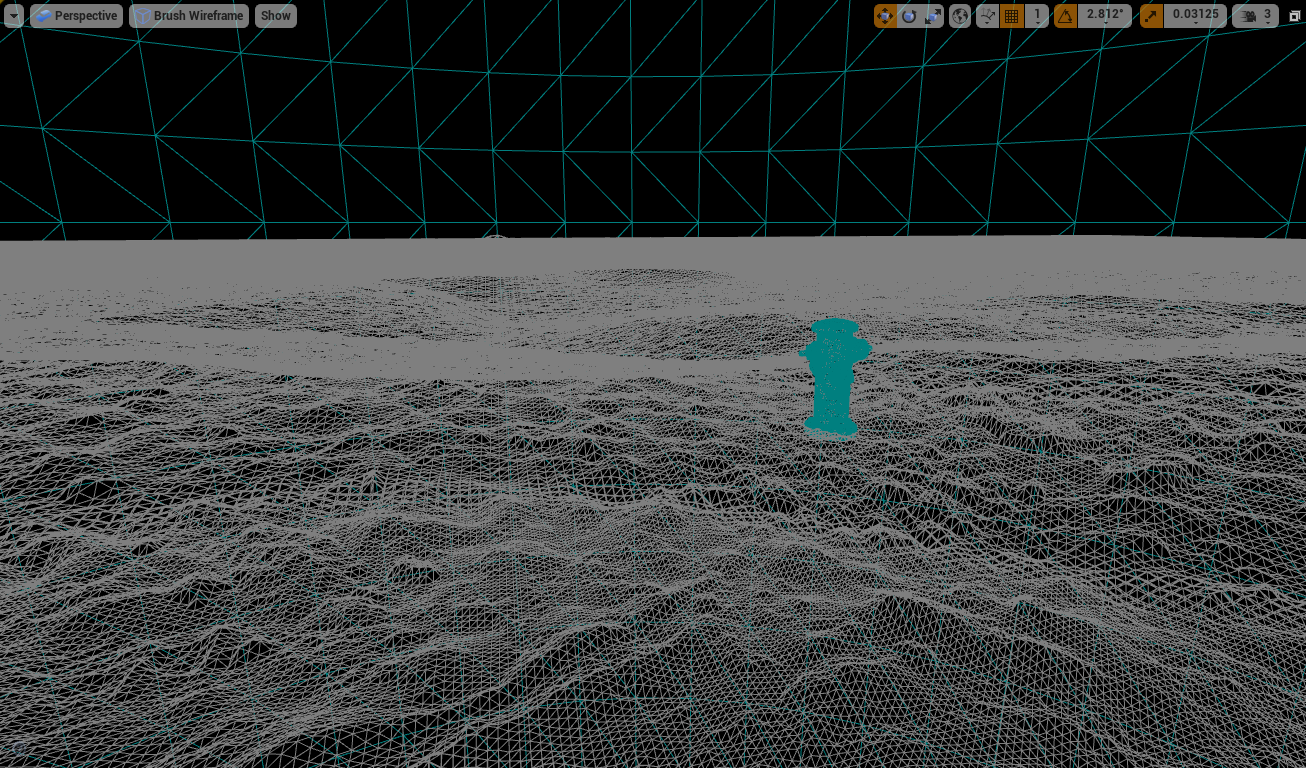Open the Show menu
Screen dimensions: 1306x768
point(275,15)
